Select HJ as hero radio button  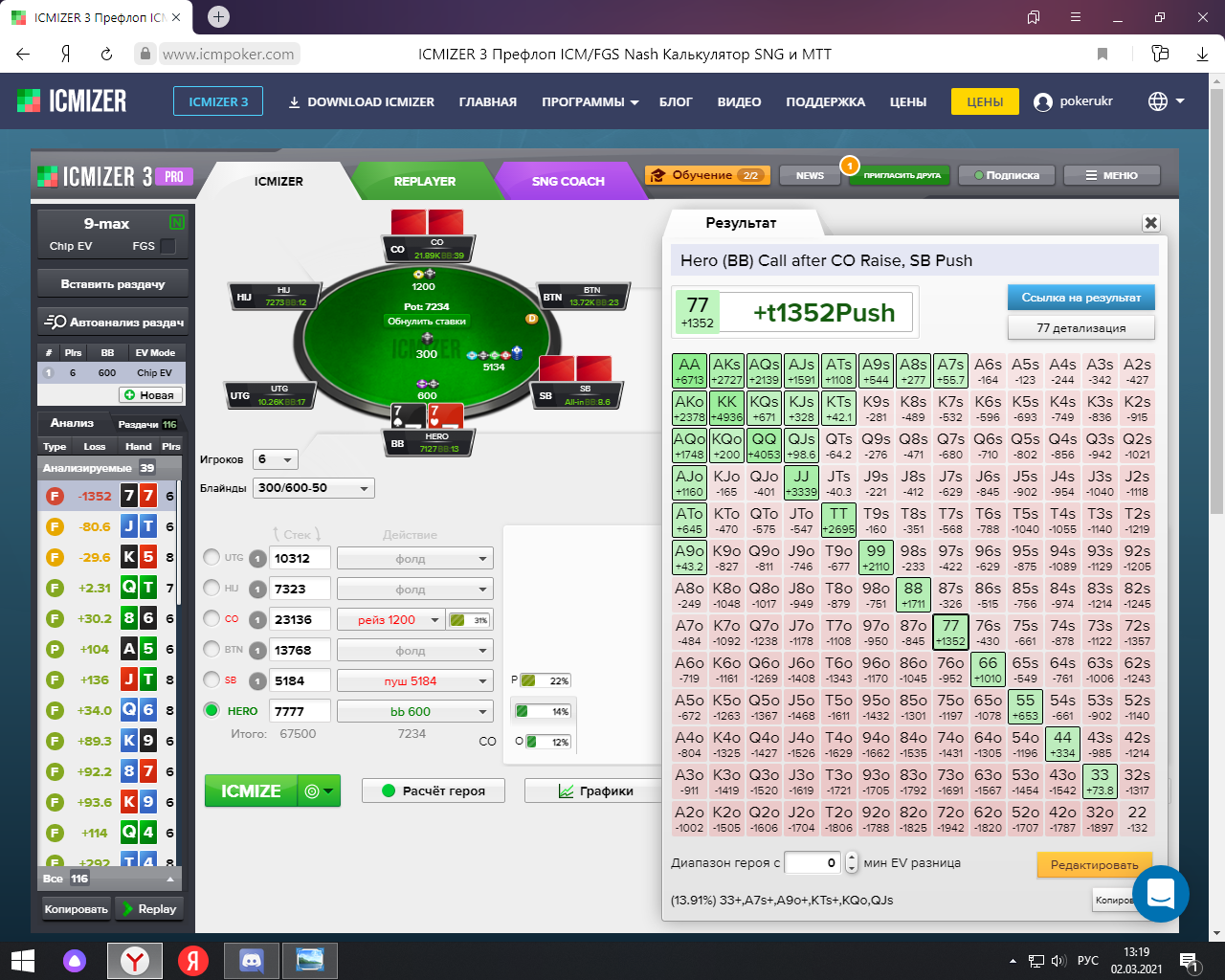point(212,588)
